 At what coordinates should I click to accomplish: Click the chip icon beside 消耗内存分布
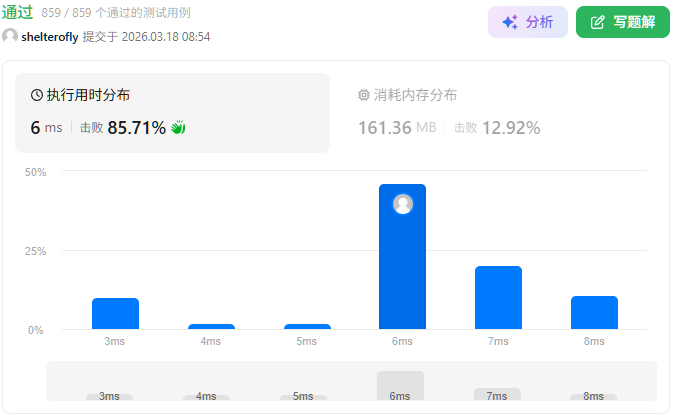[x=364, y=96]
